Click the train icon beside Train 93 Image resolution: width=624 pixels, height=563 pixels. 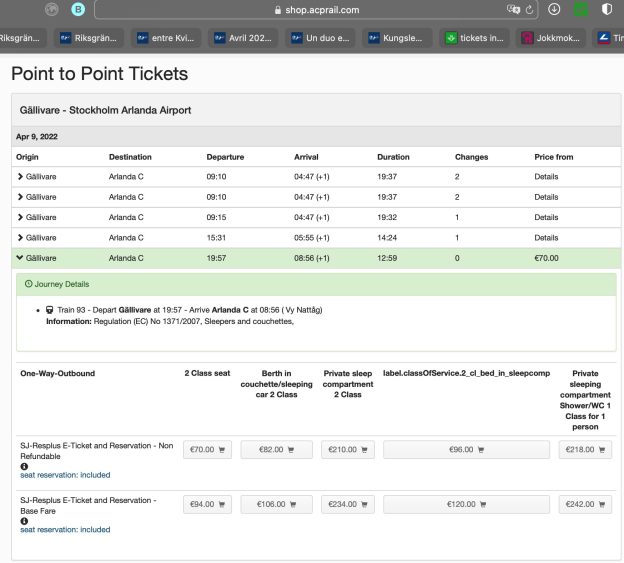50,310
